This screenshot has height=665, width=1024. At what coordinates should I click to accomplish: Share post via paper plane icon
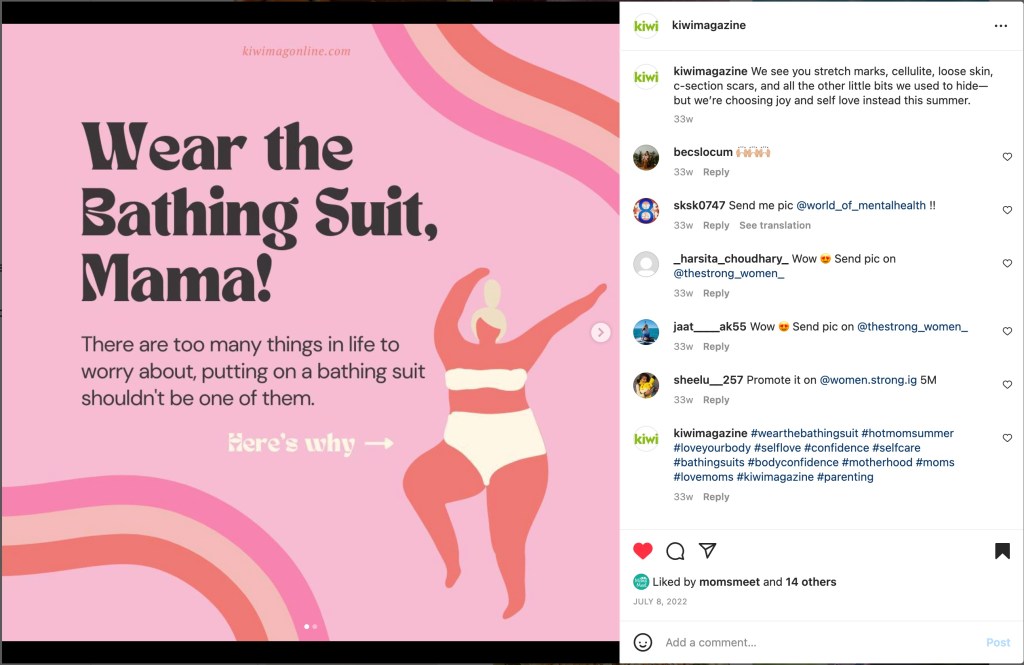[707, 551]
